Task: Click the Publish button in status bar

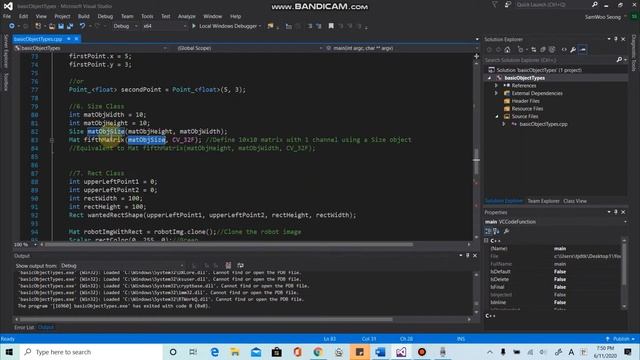Action: (x=620, y=339)
